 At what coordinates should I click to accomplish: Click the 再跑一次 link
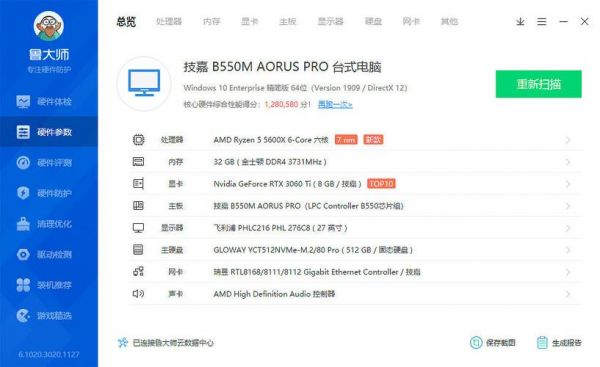click(x=335, y=104)
